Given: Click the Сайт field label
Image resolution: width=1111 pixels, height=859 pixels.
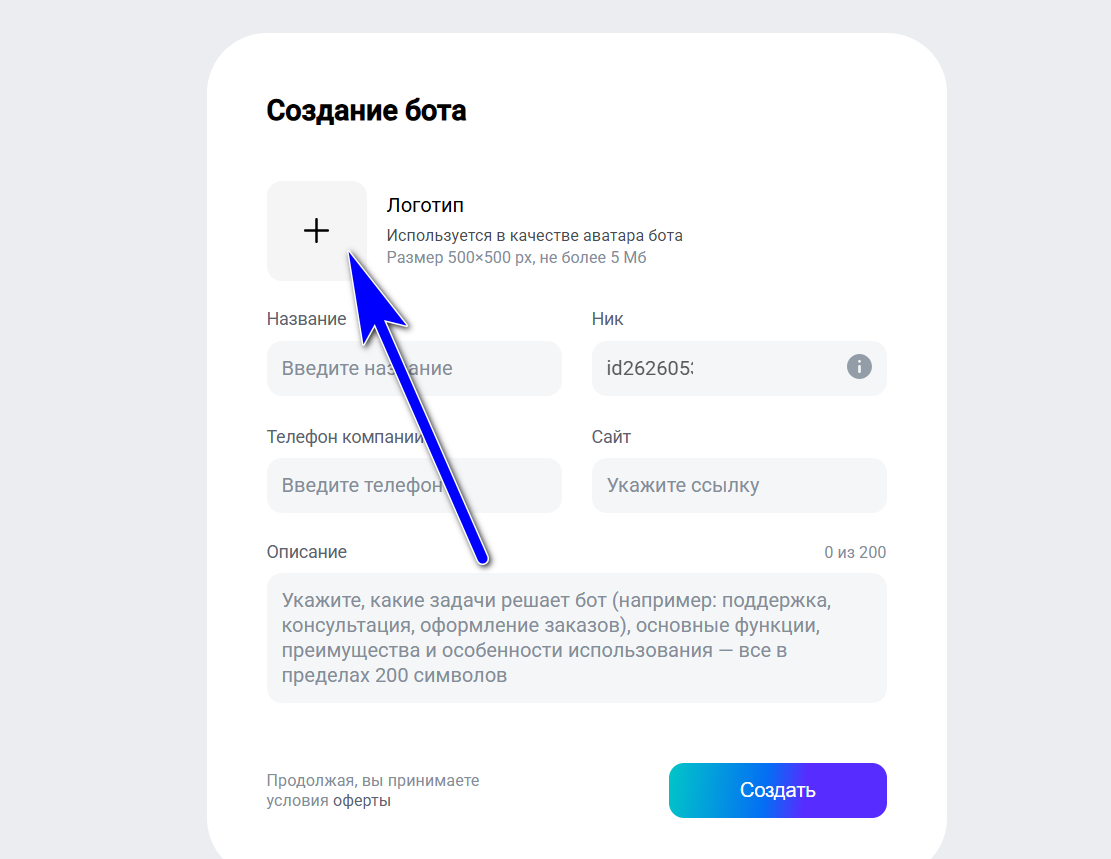Looking at the screenshot, I should pyautogui.click(x=611, y=437).
